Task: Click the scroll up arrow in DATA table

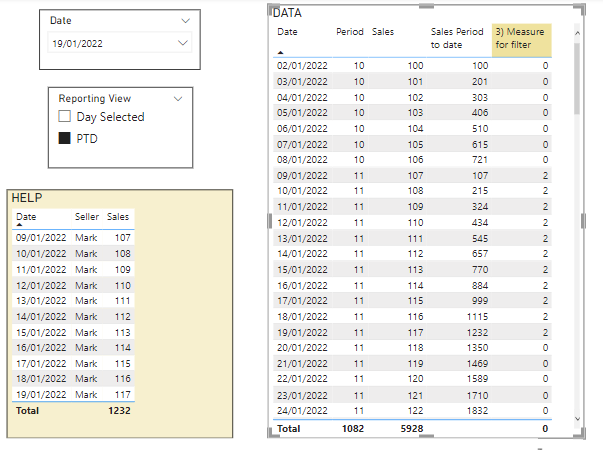Action: (x=577, y=33)
